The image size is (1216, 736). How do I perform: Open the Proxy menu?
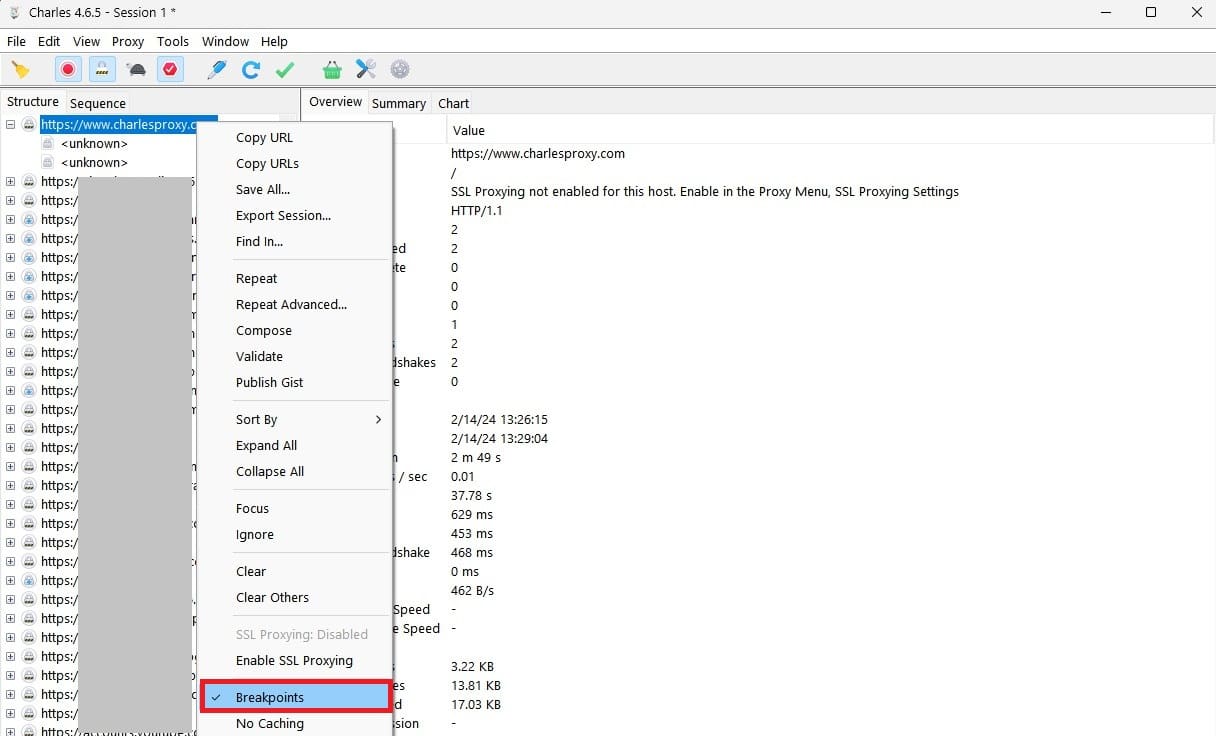128,41
